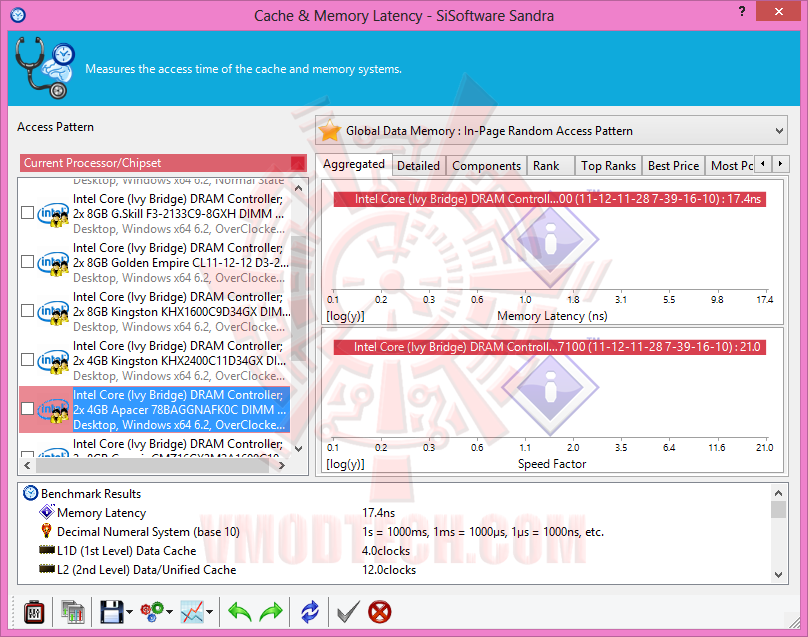The image size is (808, 637).
Task: Select the Memory Latency result row
Action: pyautogui.click(x=396, y=513)
